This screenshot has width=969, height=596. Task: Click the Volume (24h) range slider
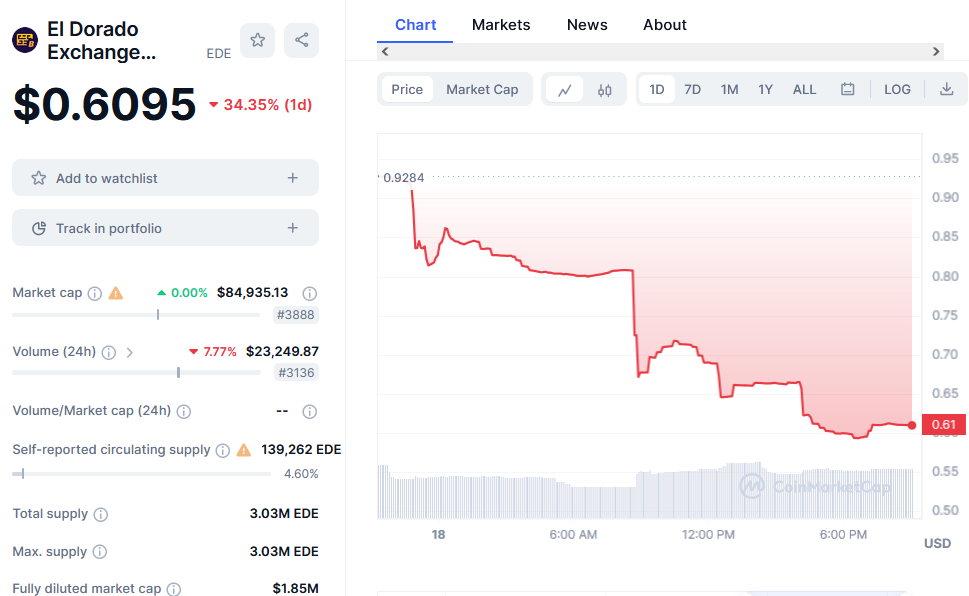136,373
